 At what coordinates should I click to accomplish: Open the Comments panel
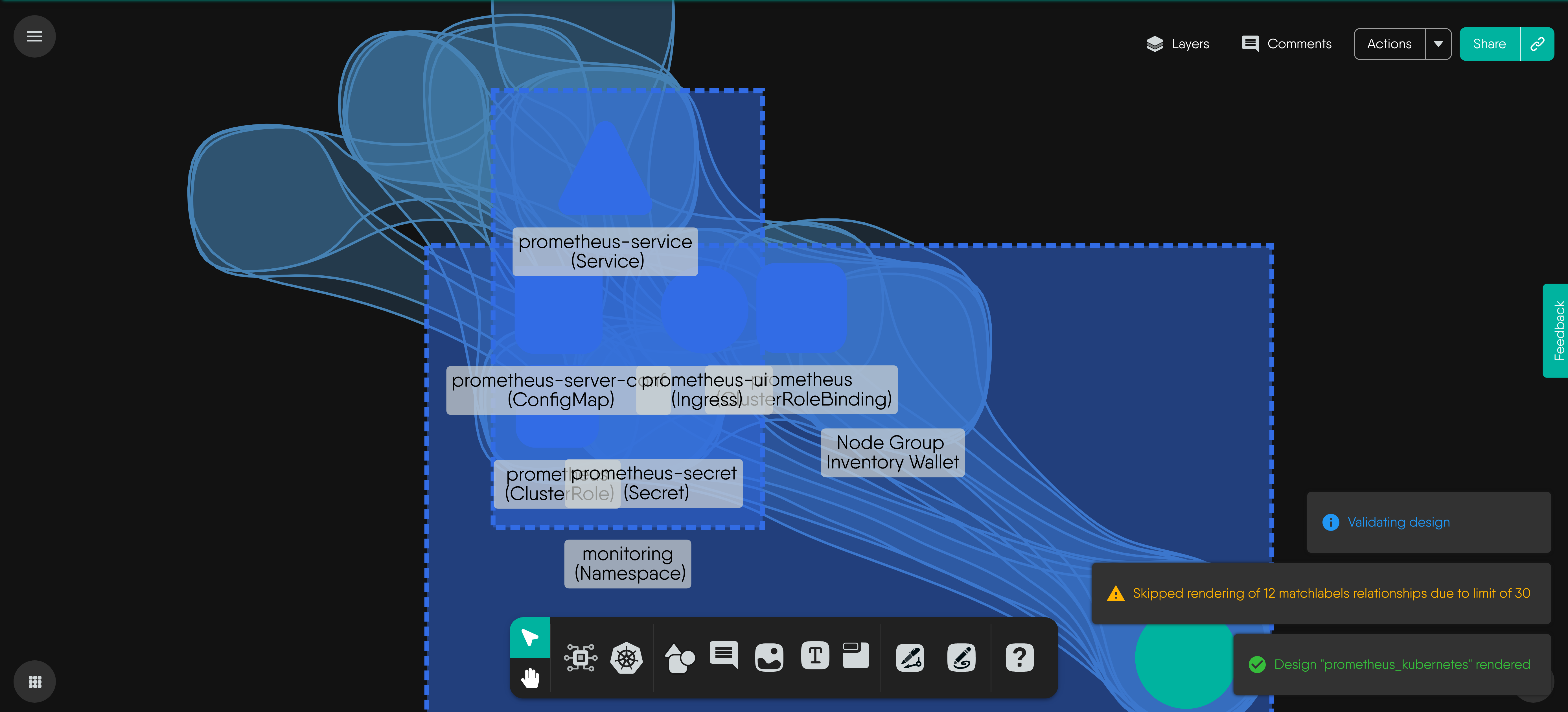click(1287, 44)
